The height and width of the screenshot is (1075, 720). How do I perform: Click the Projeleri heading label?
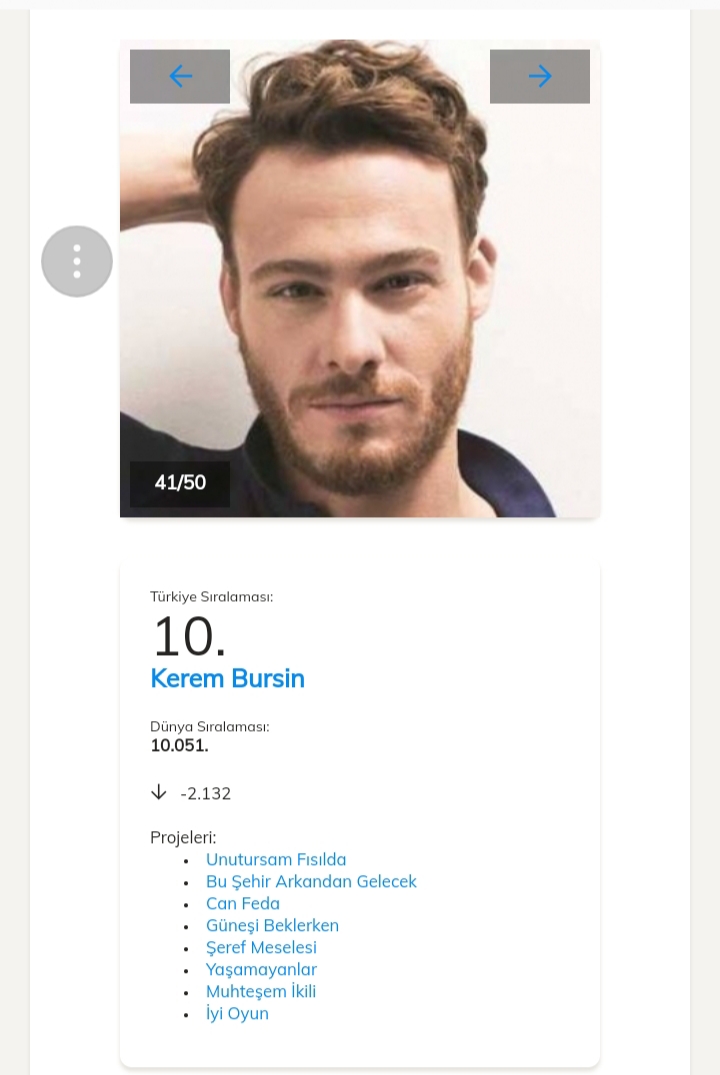coord(183,838)
